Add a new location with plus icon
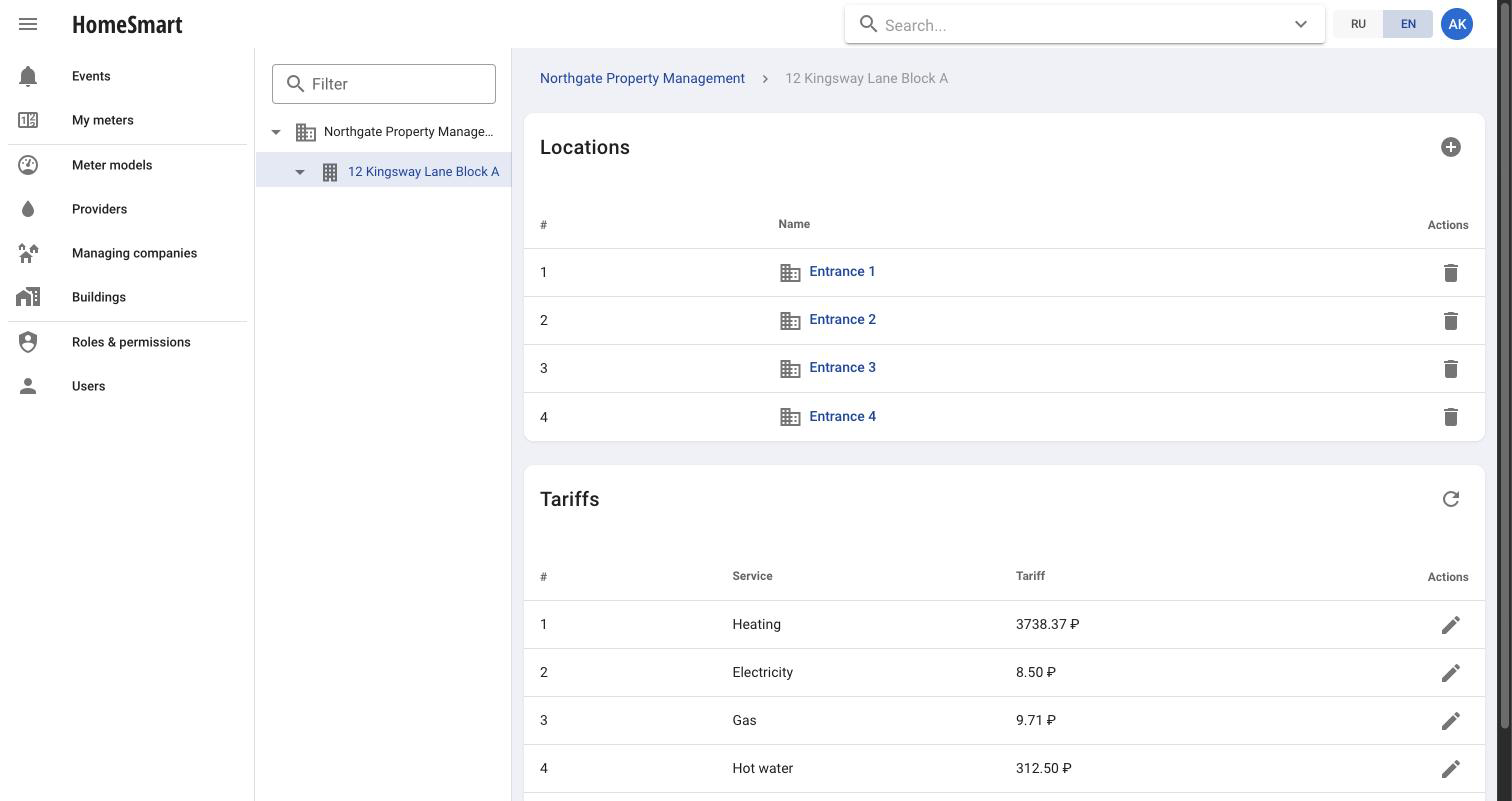This screenshot has width=1512, height=801. (1451, 147)
